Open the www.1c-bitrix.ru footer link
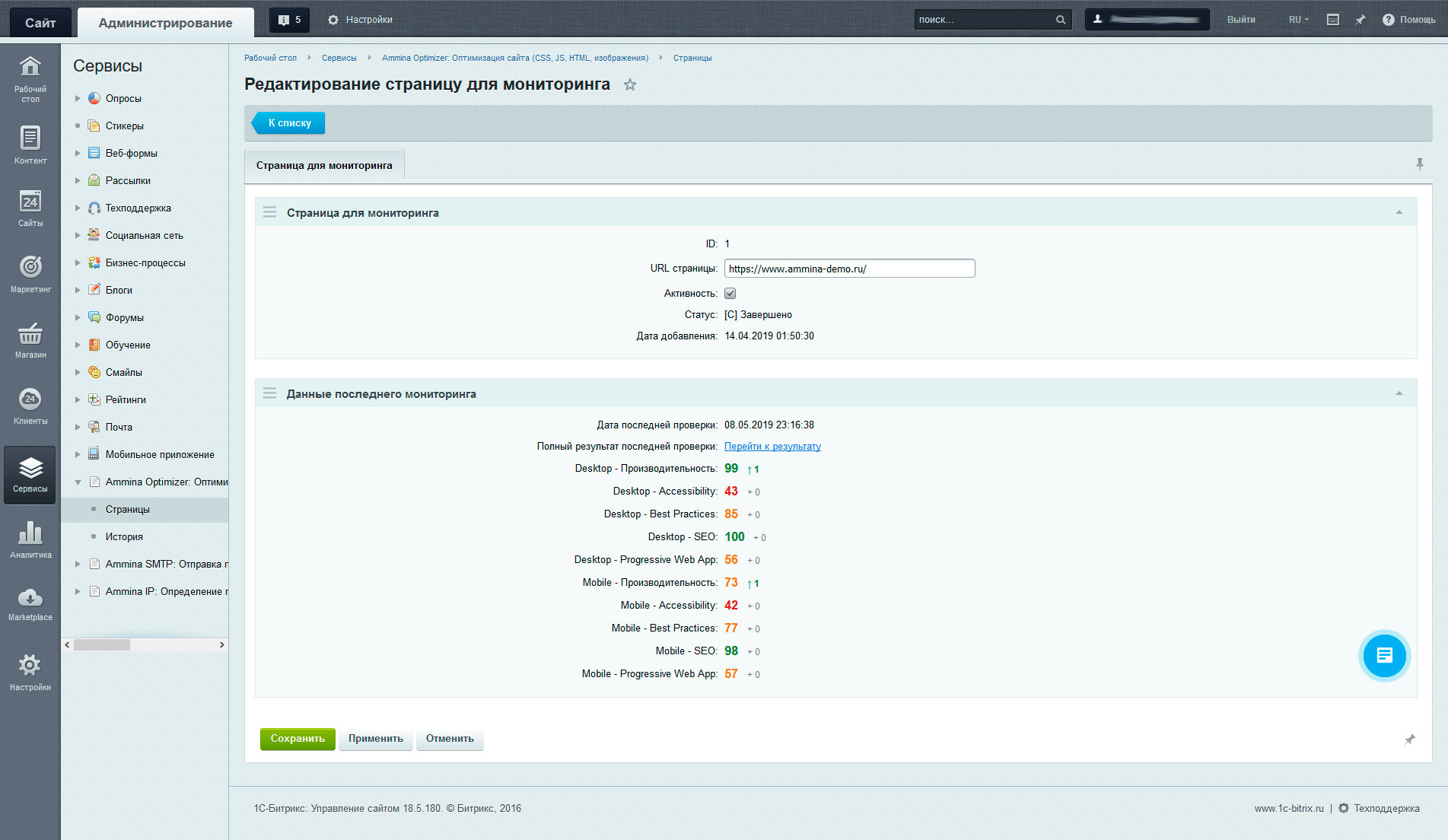The width and height of the screenshot is (1448, 840). coord(1289,809)
